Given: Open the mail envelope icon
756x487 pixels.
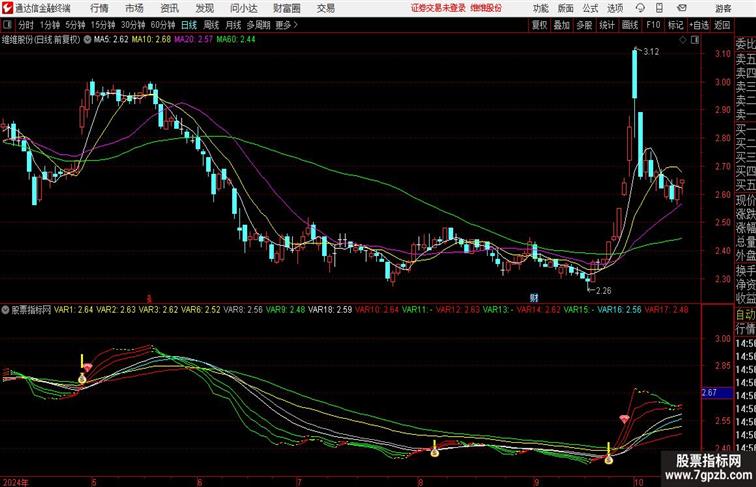Looking at the screenshot, I should (x=682, y=8).
